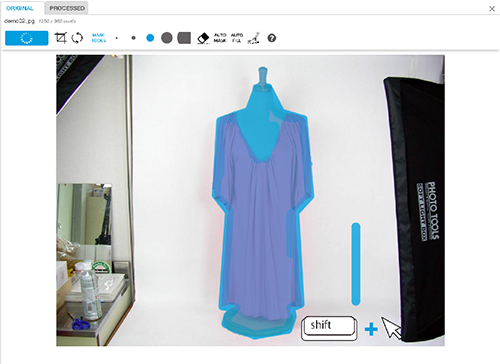Run the Auto Fill tool
This screenshot has width=500, height=364.
tap(237, 38)
